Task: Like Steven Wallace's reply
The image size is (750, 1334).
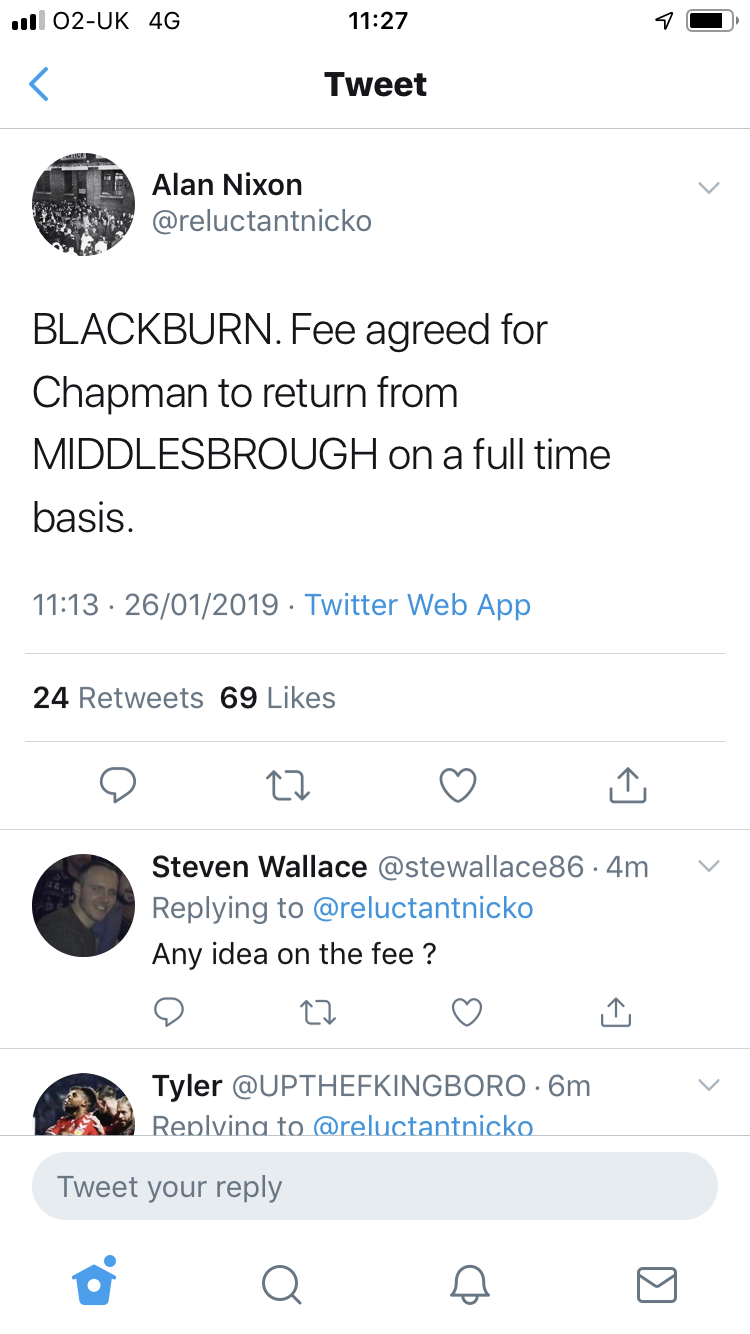Action: pyautogui.click(x=467, y=1013)
